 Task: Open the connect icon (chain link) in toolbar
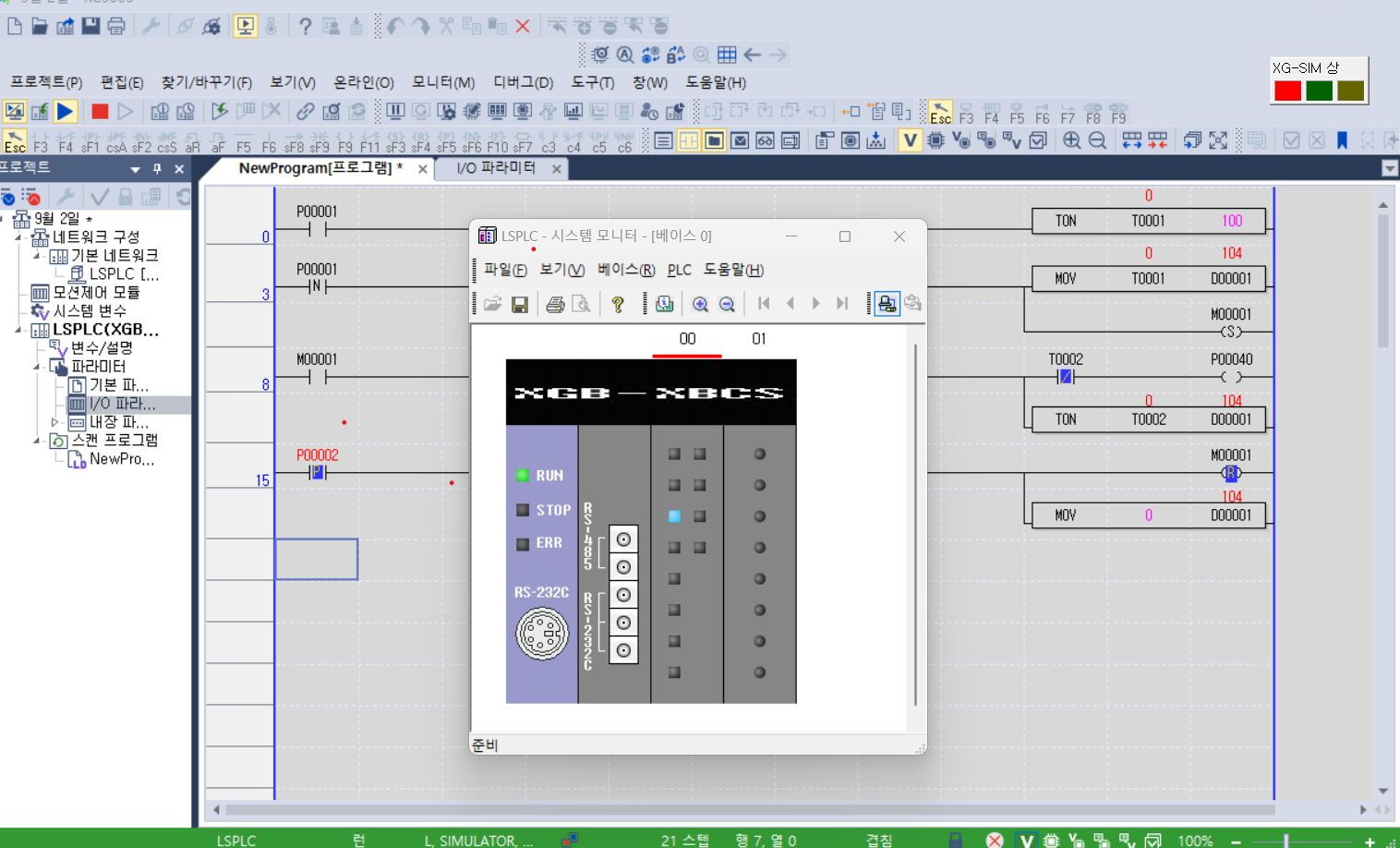305,111
